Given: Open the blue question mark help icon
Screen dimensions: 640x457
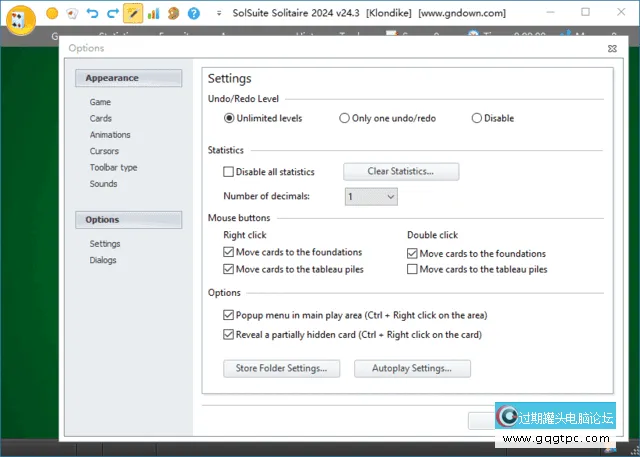Looking at the screenshot, I should (x=192, y=14).
